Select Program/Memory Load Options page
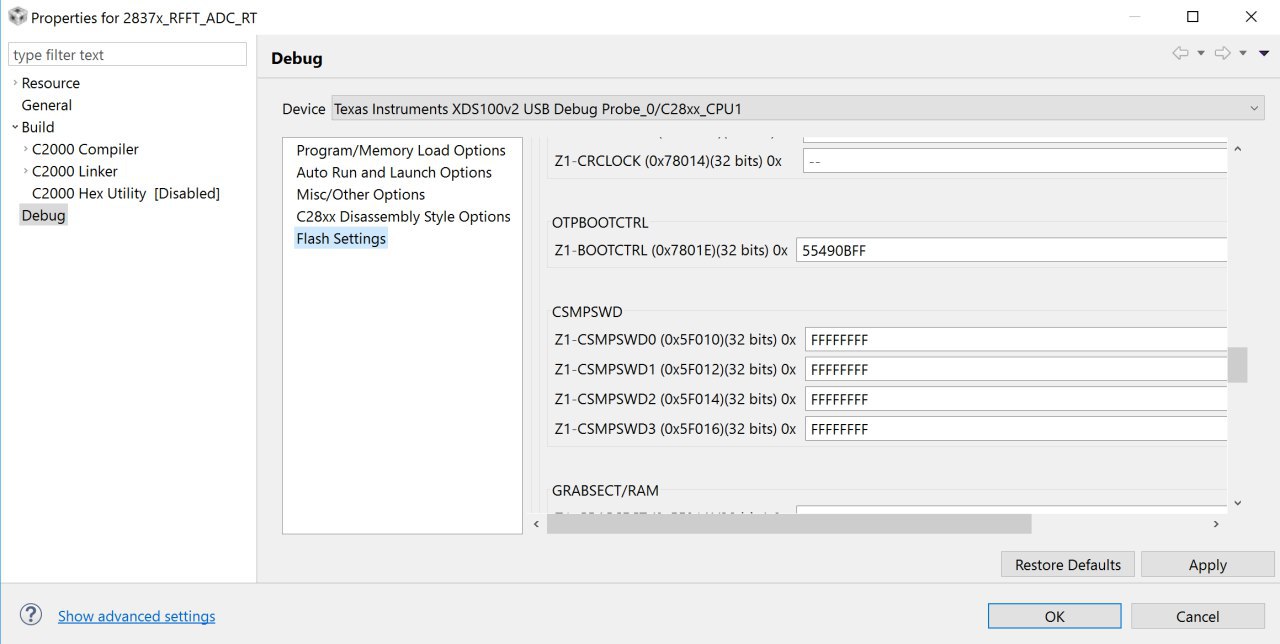This screenshot has height=644, width=1280. click(x=401, y=150)
